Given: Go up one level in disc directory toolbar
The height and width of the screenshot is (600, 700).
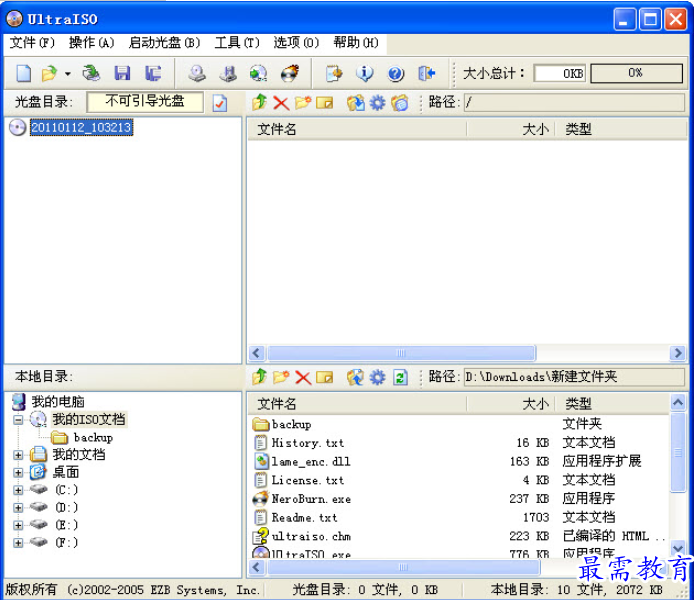Looking at the screenshot, I should click(259, 103).
